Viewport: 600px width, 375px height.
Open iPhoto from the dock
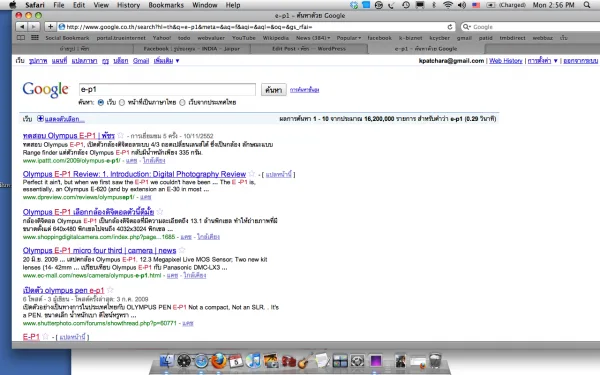tap(271, 360)
